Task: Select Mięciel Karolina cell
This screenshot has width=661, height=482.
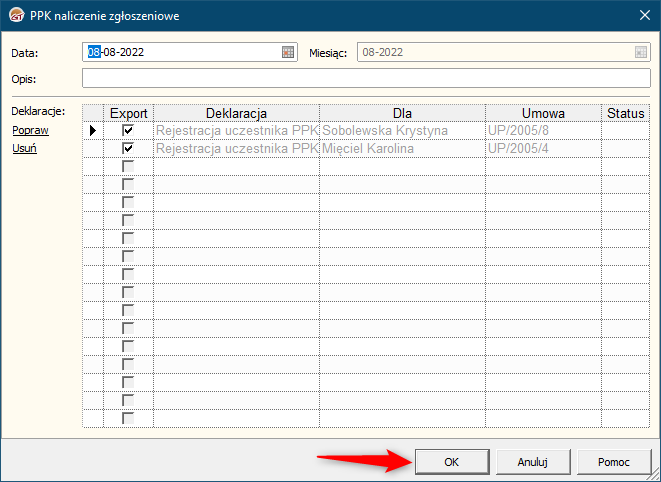Action: tap(402, 148)
